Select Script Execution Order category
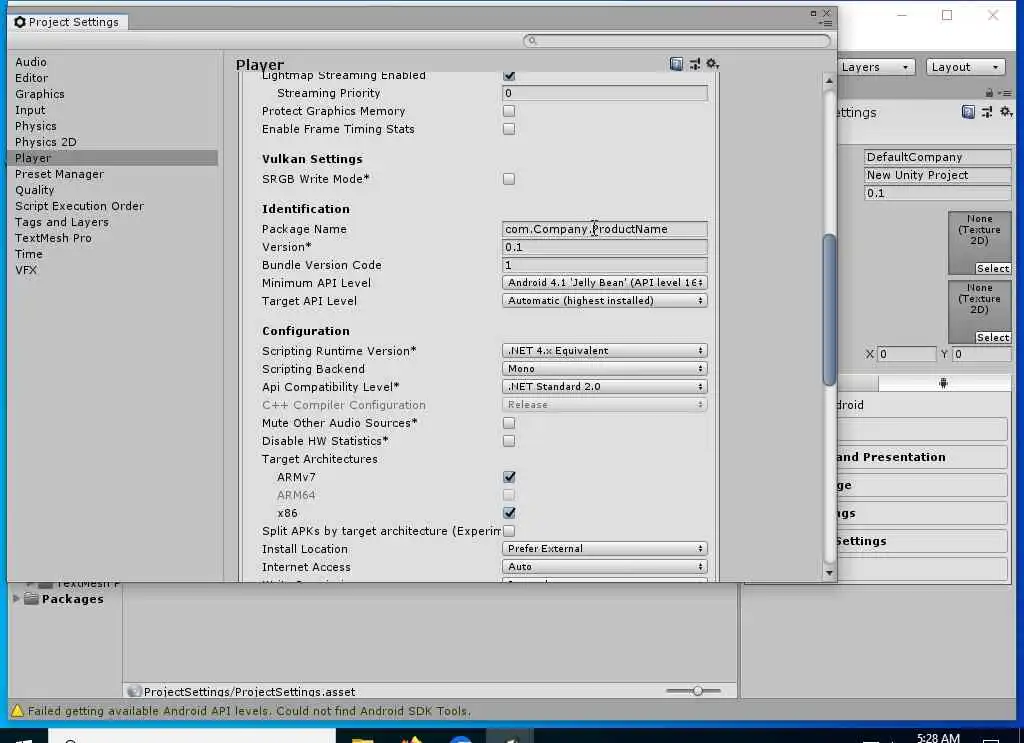The width and height of the screenshot is (1024, 743). coord(79,206)
